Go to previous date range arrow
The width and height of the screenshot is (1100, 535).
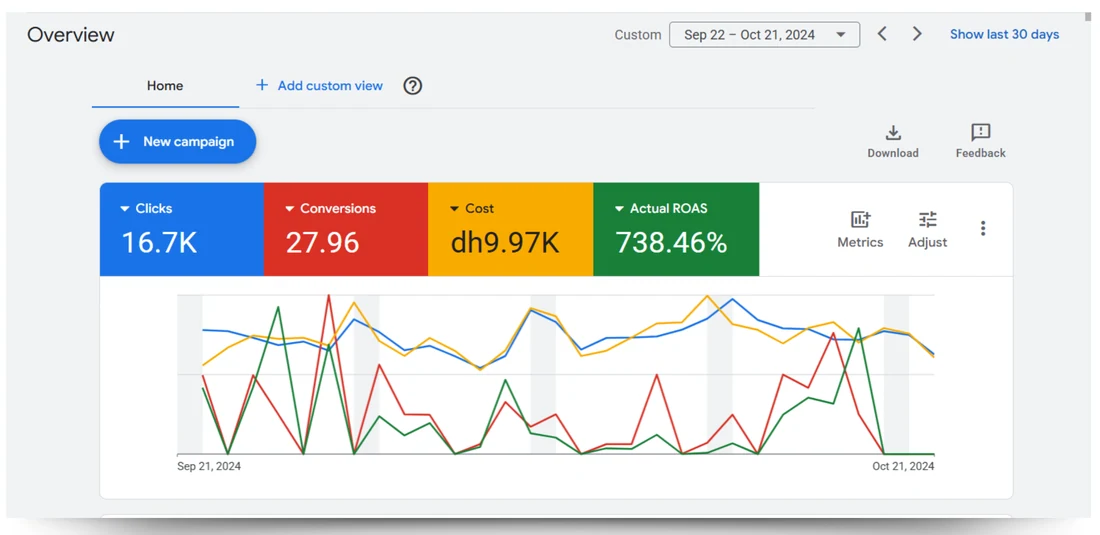coord(883,34)
